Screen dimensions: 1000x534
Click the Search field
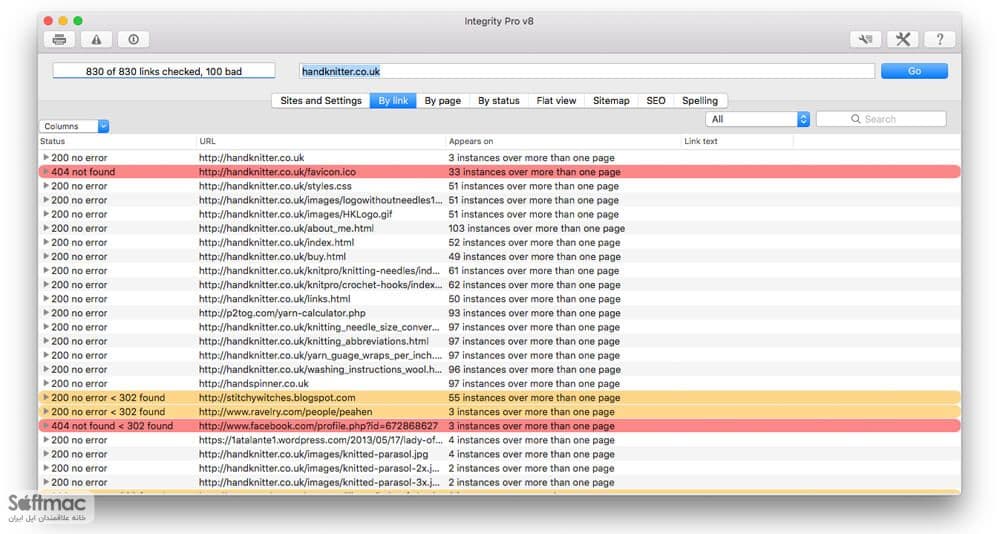tap(881, 119)
